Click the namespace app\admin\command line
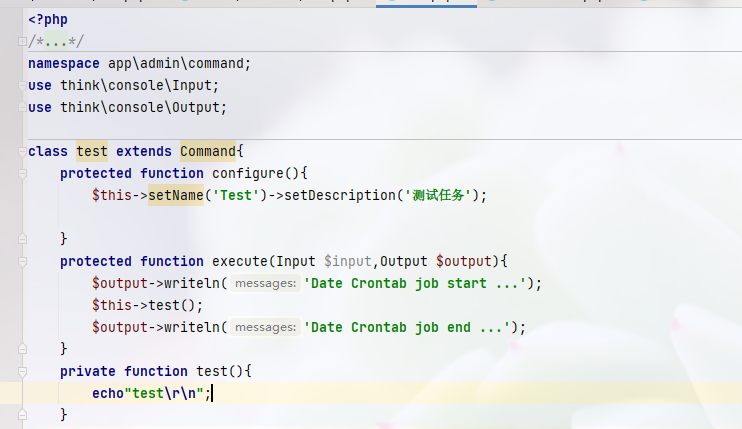 (140, 63)
